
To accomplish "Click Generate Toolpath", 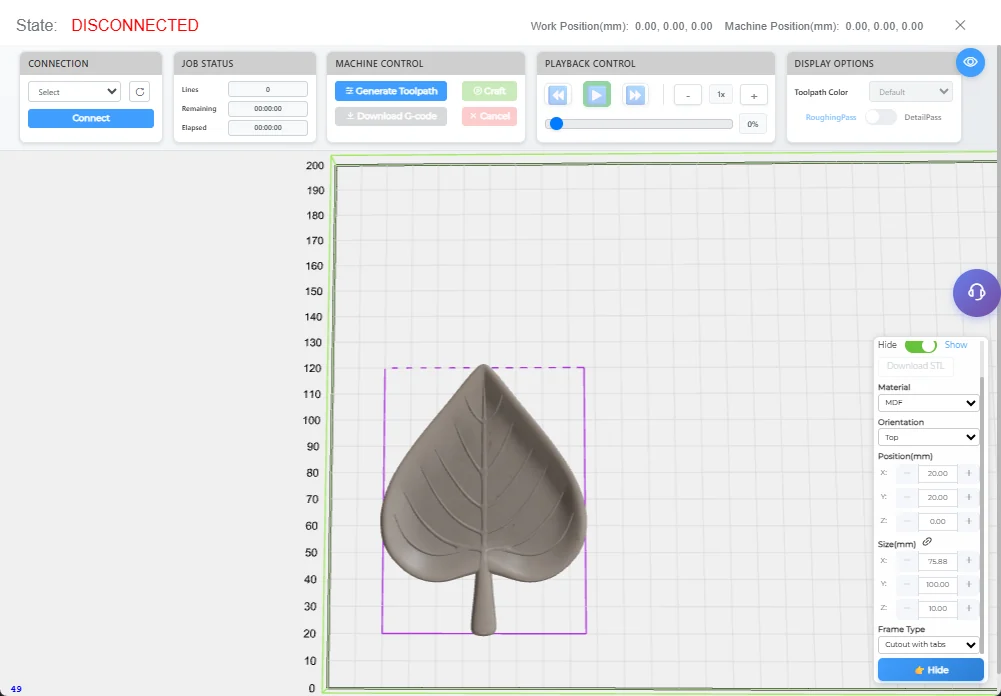I will click(391, 91).
